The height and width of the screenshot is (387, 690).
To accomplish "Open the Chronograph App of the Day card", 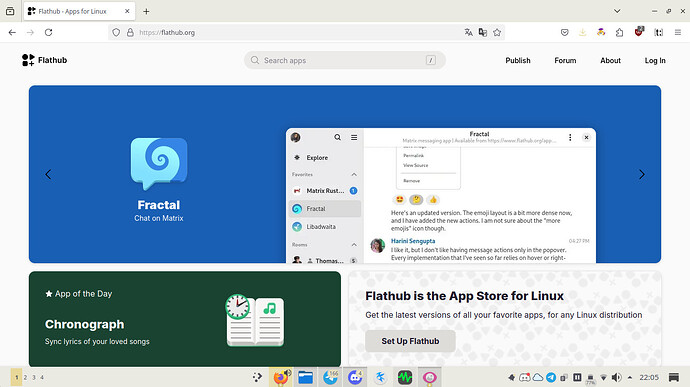I will pyautogui.click(x=185, y=319).
